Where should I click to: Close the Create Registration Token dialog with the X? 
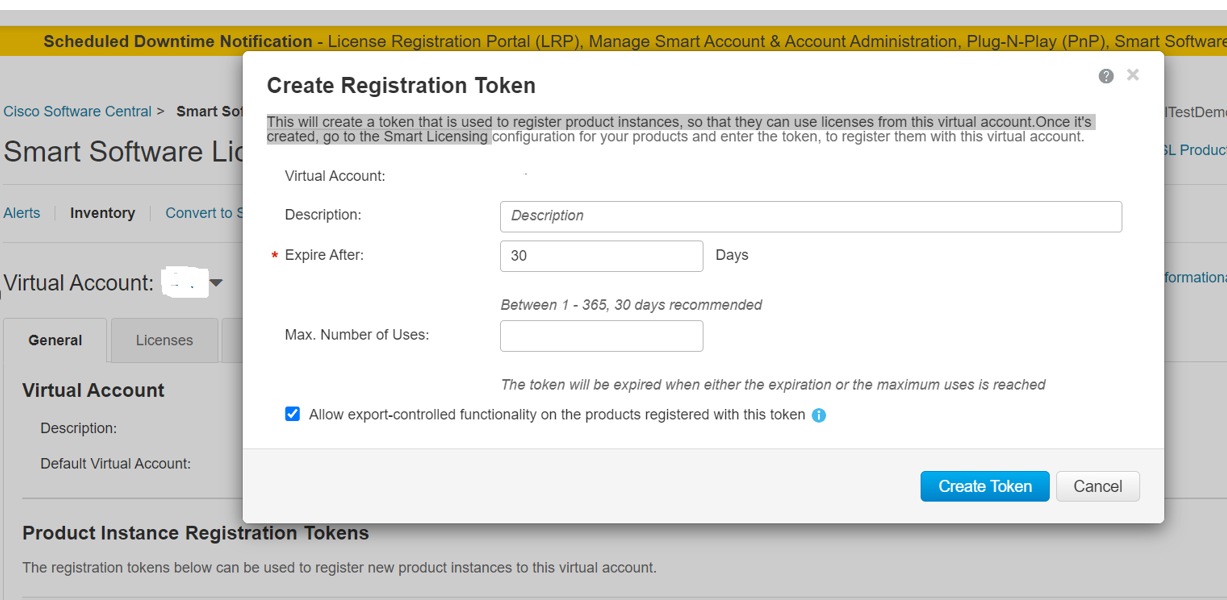coord(1133,74)
